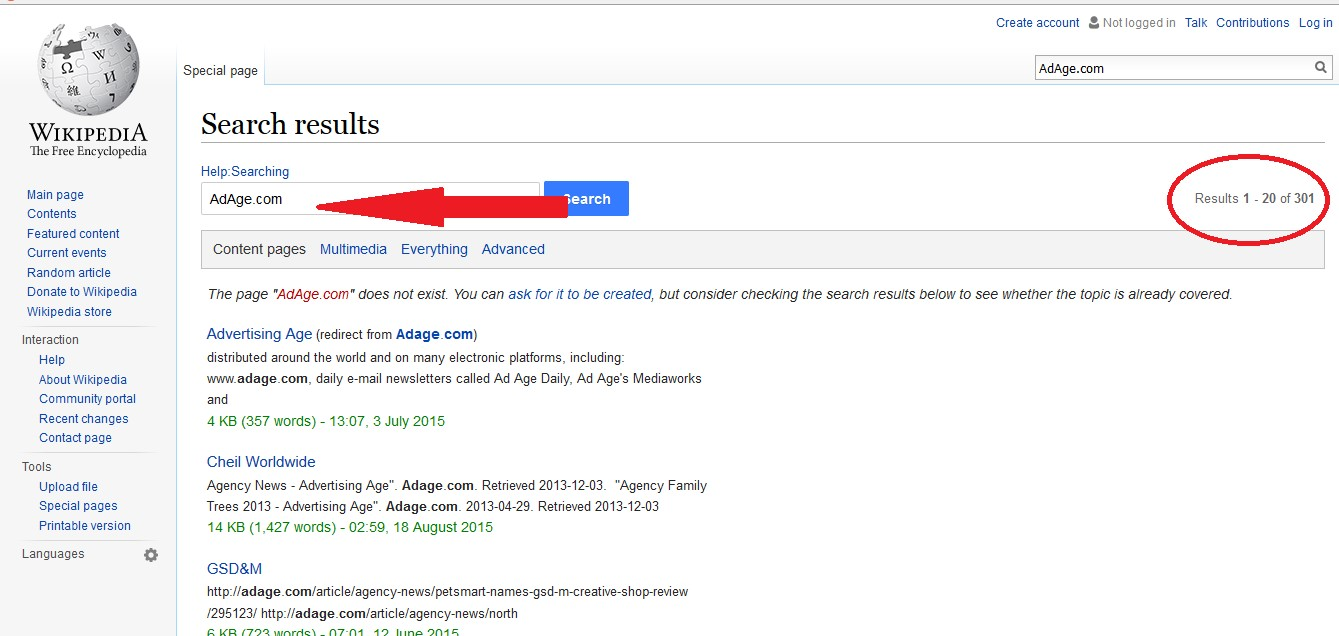Switch to Everything search profile

pyautogui.click(x=434, y=249)
